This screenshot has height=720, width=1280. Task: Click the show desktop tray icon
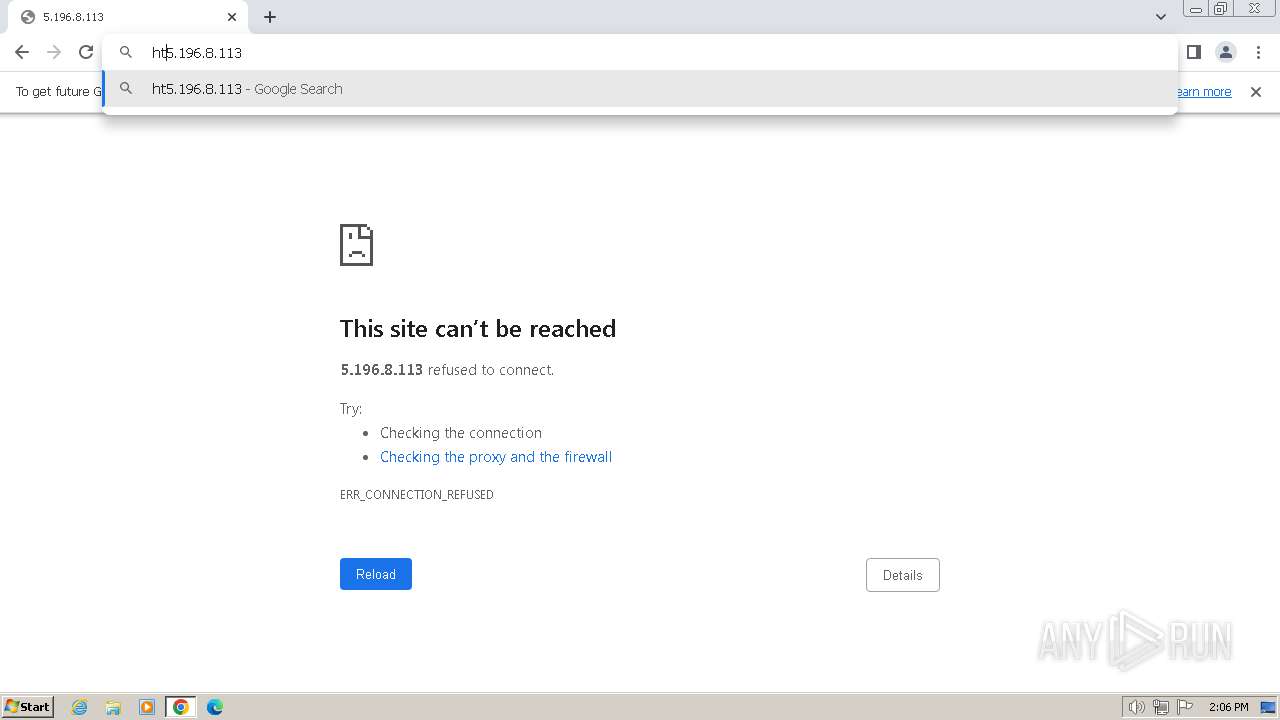point(1268,707)
